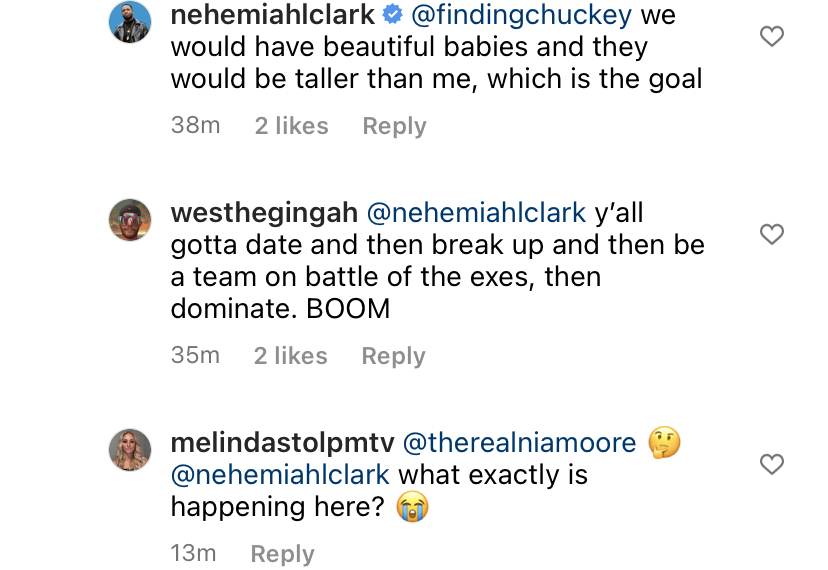Click the verified badge next to nehemiahlclark
This screenshot has height=570, width=828.
click(x=392, y=15)
